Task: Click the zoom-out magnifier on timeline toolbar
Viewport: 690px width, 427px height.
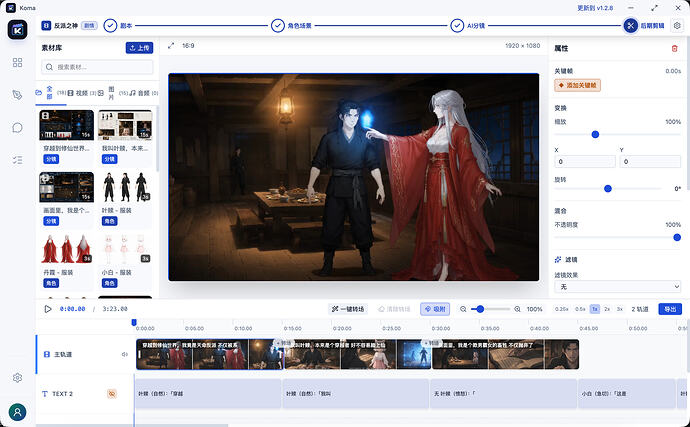Action: point(463,309)
